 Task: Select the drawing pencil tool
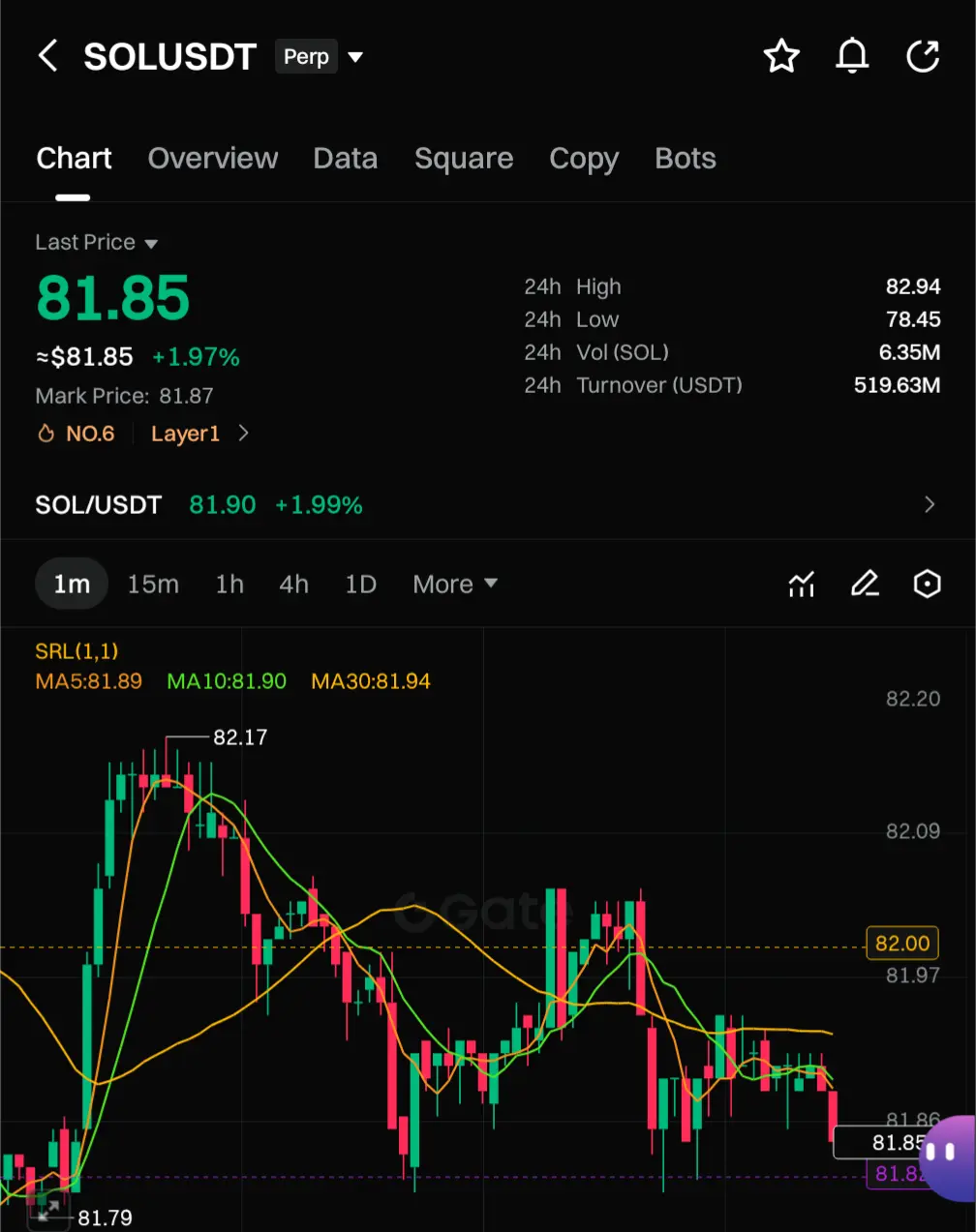click(865, 584)
